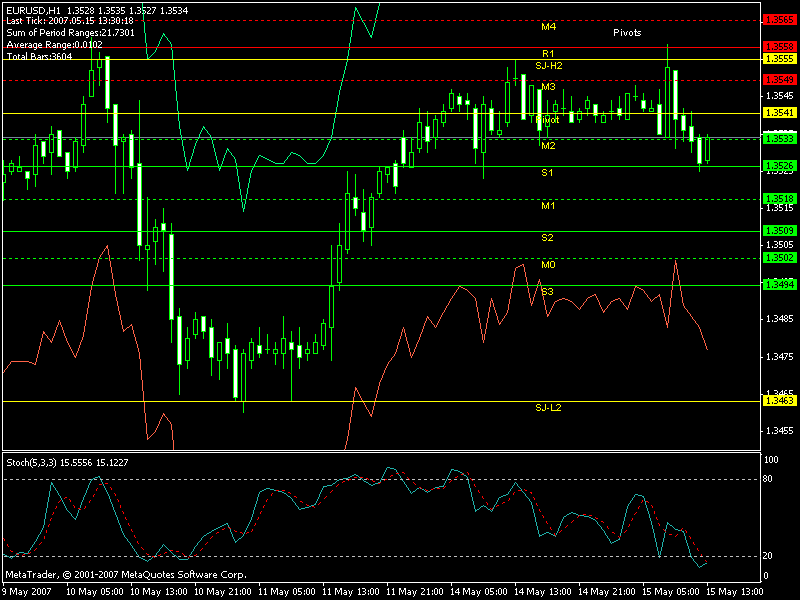This screenshot has width=800, height=600.
Task: Click the S2 support label
Action: click(x=548, y=238)
